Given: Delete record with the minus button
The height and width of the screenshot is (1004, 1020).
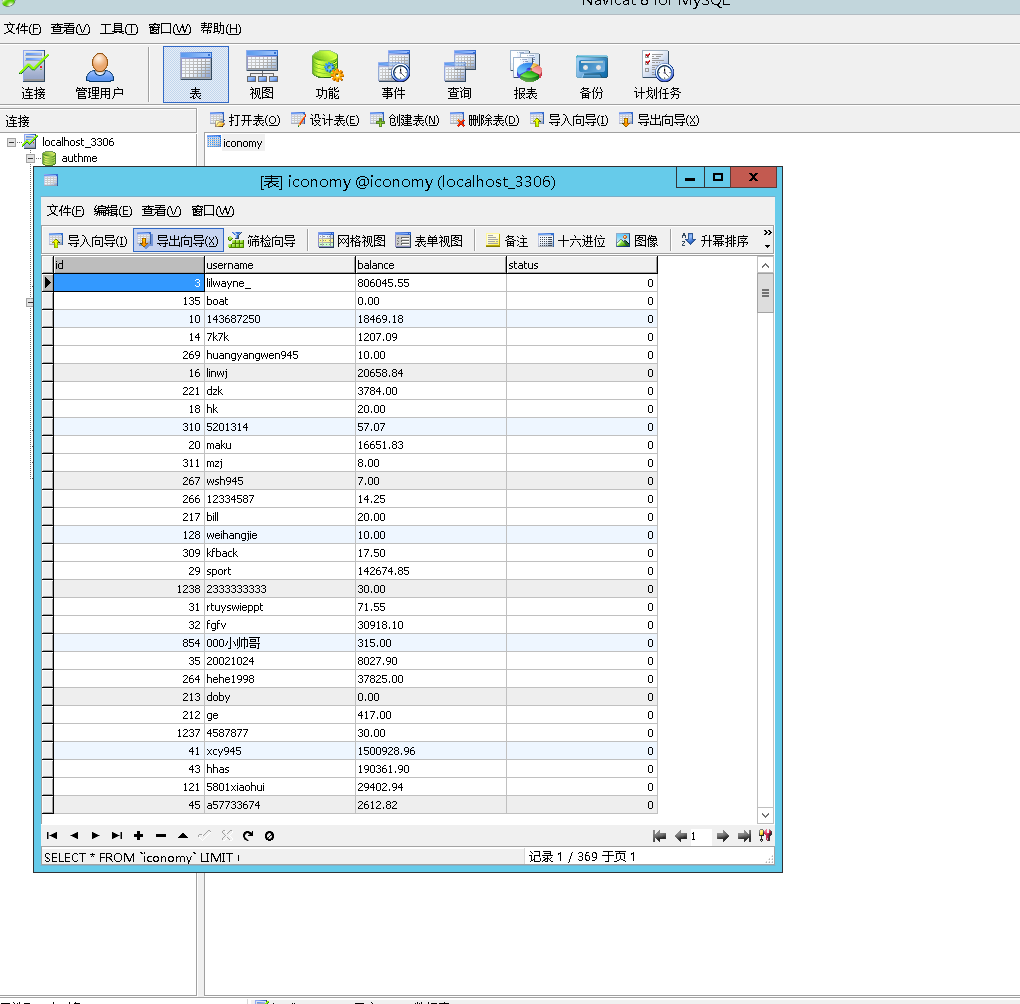Looking at the screenshot, I should click(x=161, y=835).
